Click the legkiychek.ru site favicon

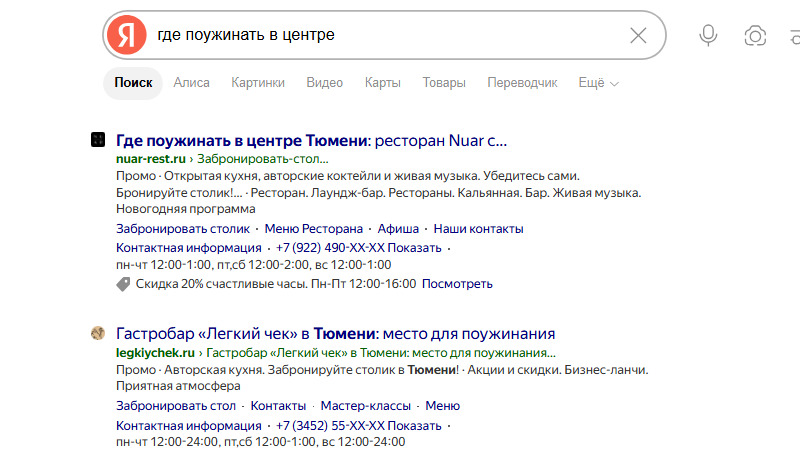click(x=98, y=333)
